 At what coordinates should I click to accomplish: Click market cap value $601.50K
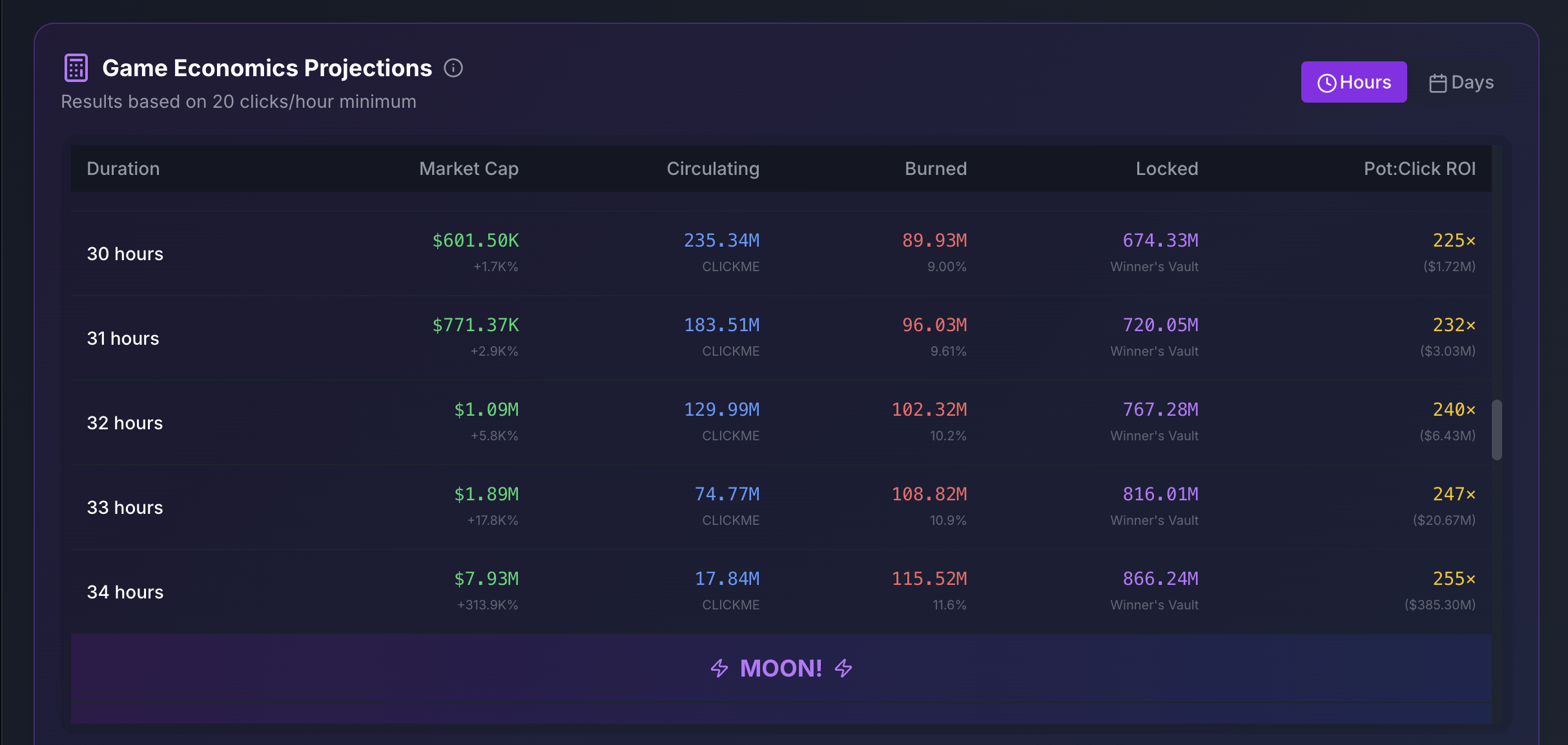coord(475,240)
